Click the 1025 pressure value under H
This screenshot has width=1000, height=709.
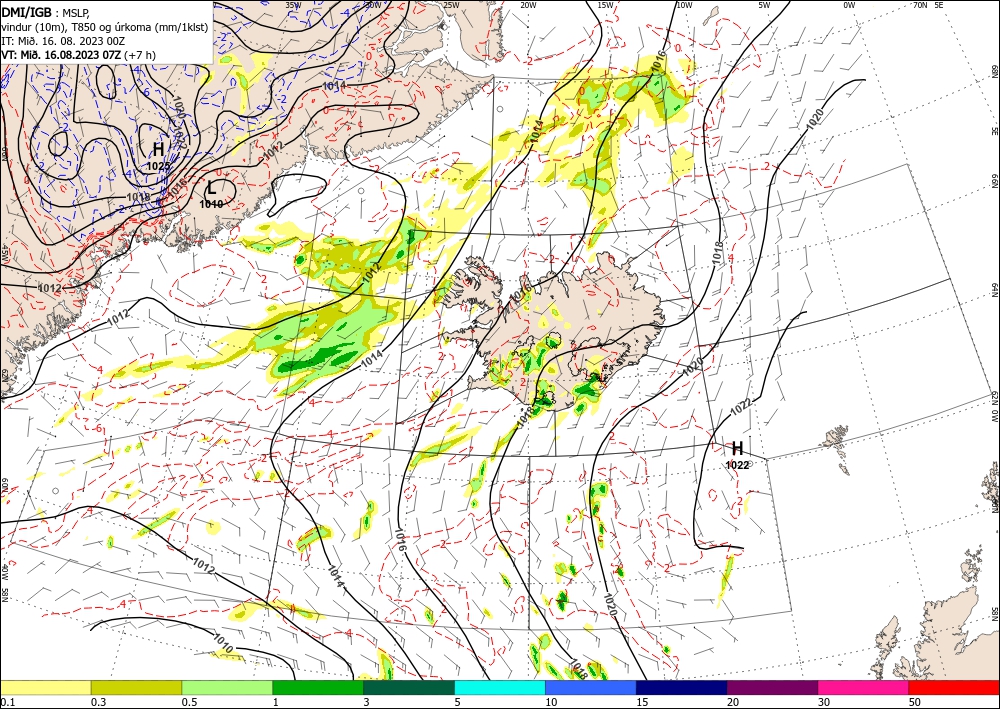158,166
